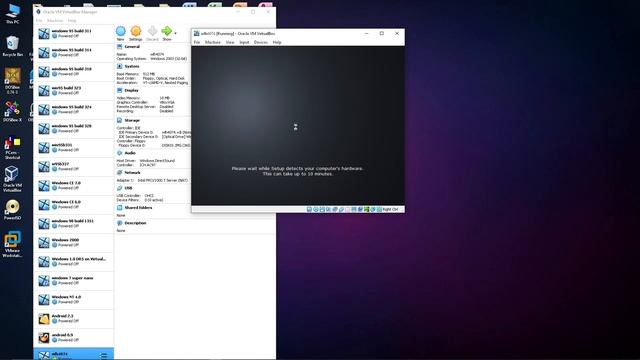
Task: Open the Audio section header
Action: [x=130, y=153]
